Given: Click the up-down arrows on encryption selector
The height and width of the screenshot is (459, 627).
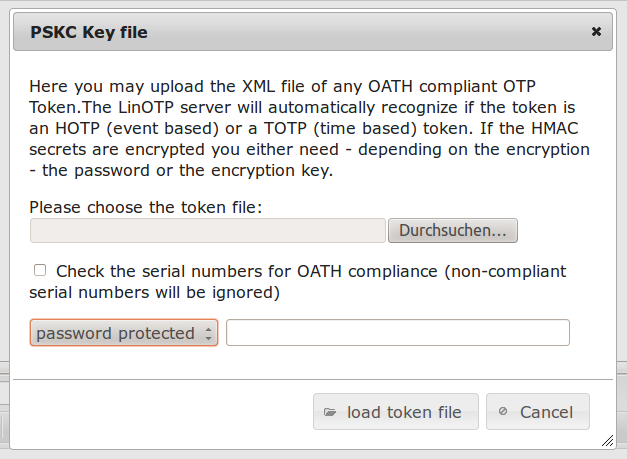Looking at the screenshot, I should coord(209,333).
